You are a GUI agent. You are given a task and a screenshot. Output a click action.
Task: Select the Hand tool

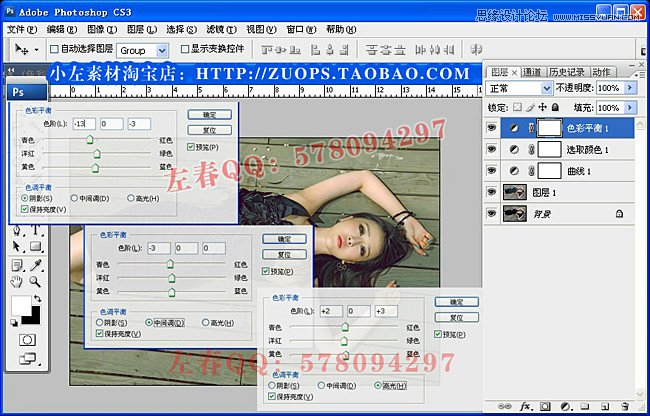(x=17, y=282)
